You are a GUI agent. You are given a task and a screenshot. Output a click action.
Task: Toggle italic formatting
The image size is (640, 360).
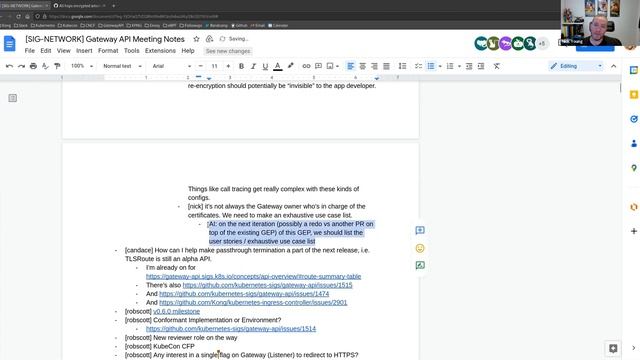(253, 66)
